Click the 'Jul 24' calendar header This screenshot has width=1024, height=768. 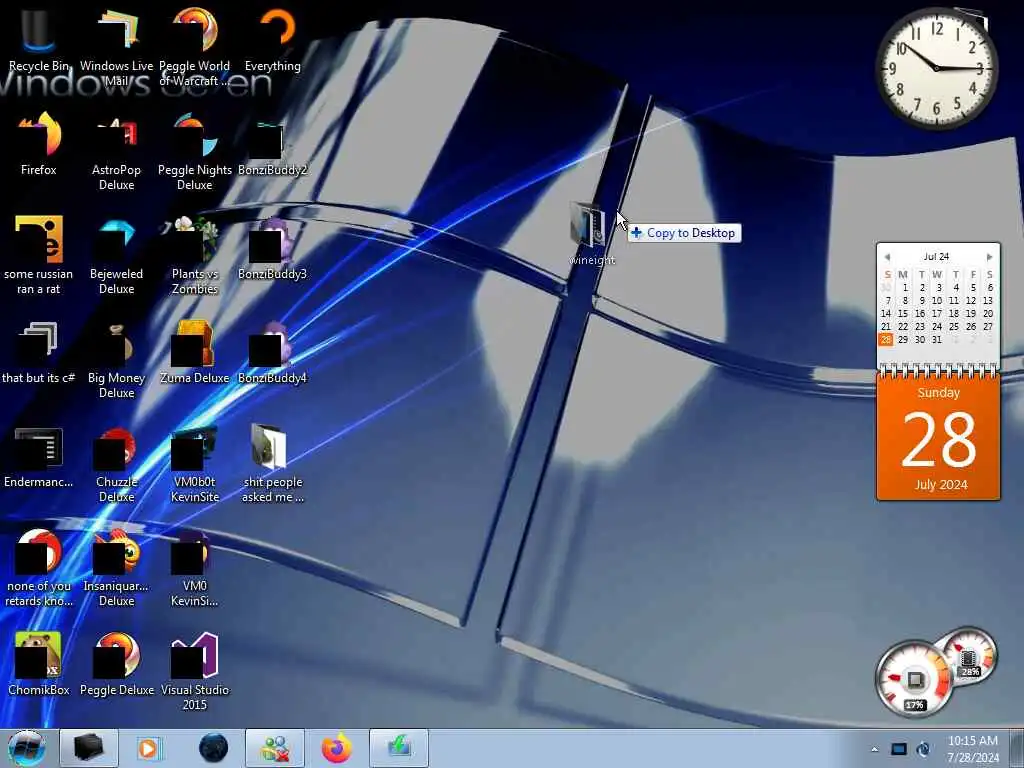click(936, 257)
